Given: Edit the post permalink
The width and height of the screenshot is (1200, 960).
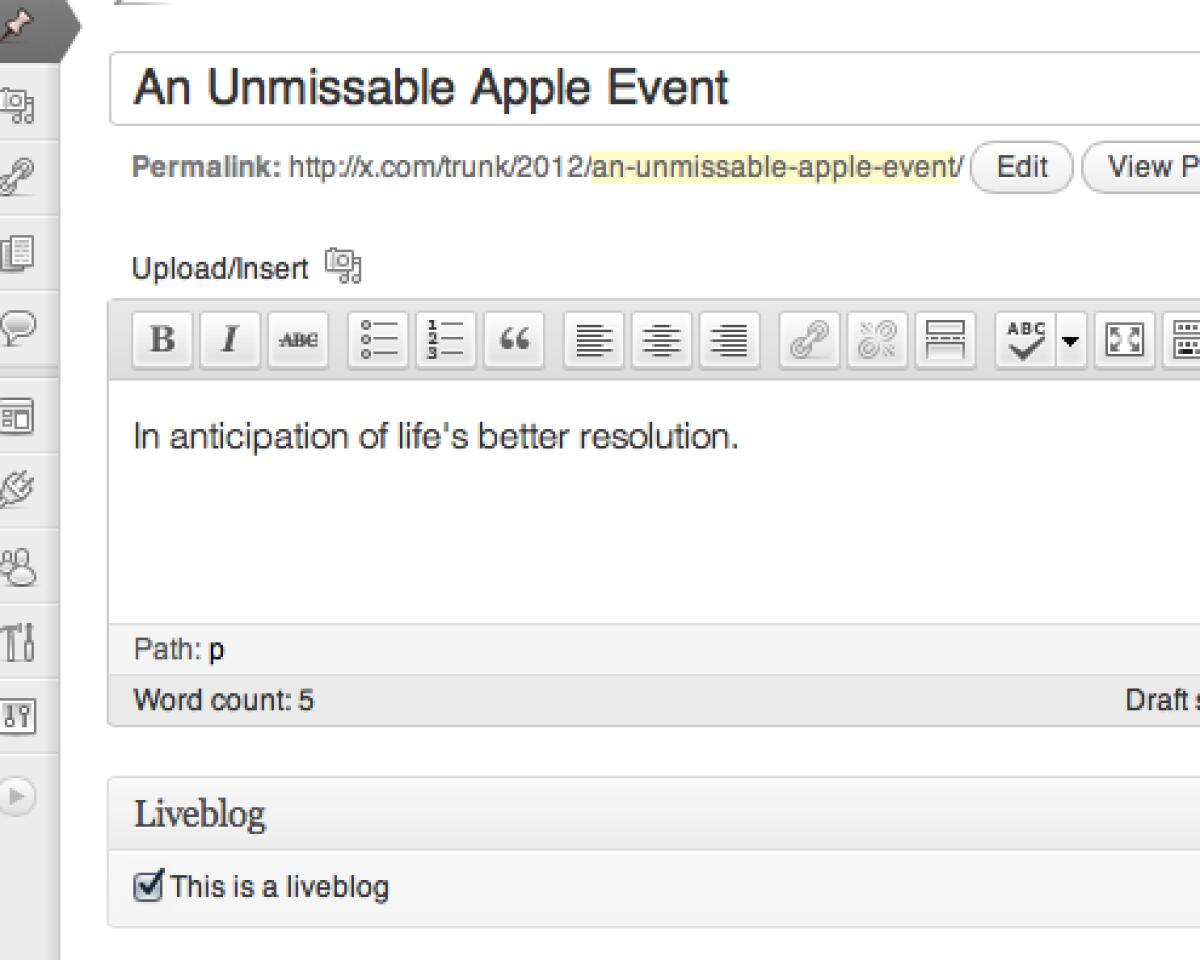Looking at the screenshot, I should click(x=1021, y=167).
